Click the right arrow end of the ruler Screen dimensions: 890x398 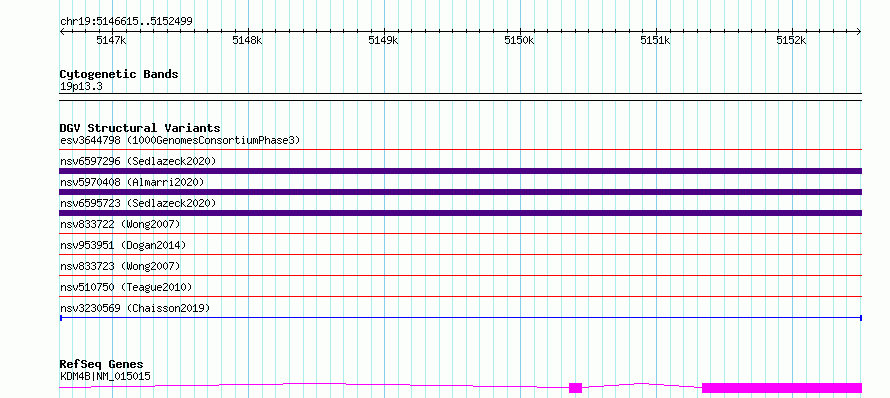click(859, 32)
